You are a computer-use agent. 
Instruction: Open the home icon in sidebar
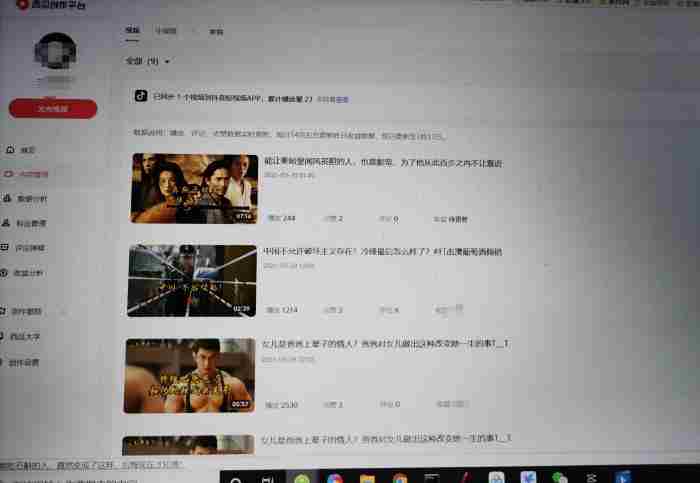(11, 149)
